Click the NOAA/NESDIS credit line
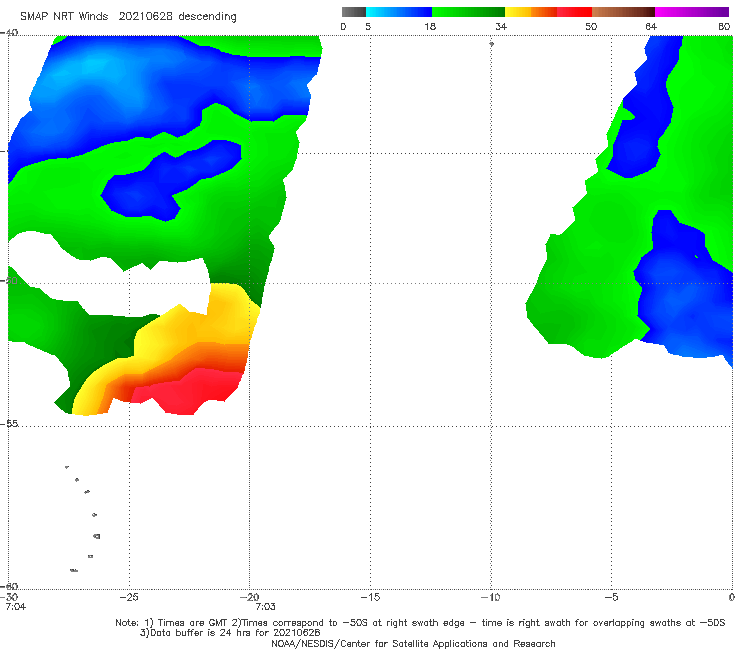 click(x=413, y=644)
